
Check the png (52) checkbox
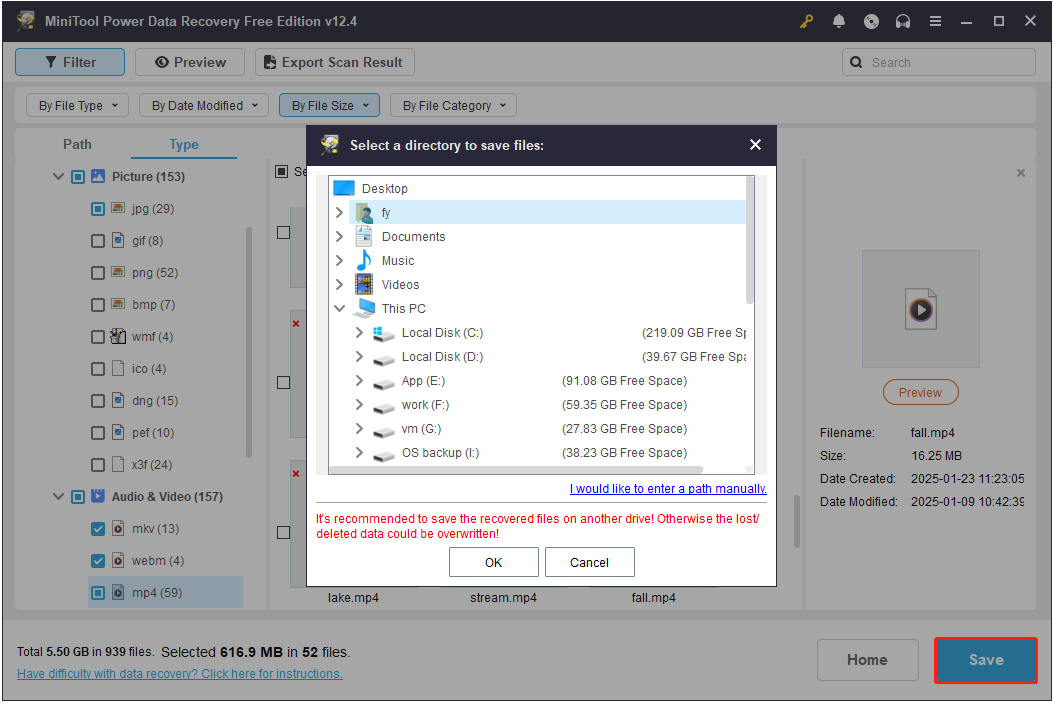pyautogui.click(x=97, y=273)
